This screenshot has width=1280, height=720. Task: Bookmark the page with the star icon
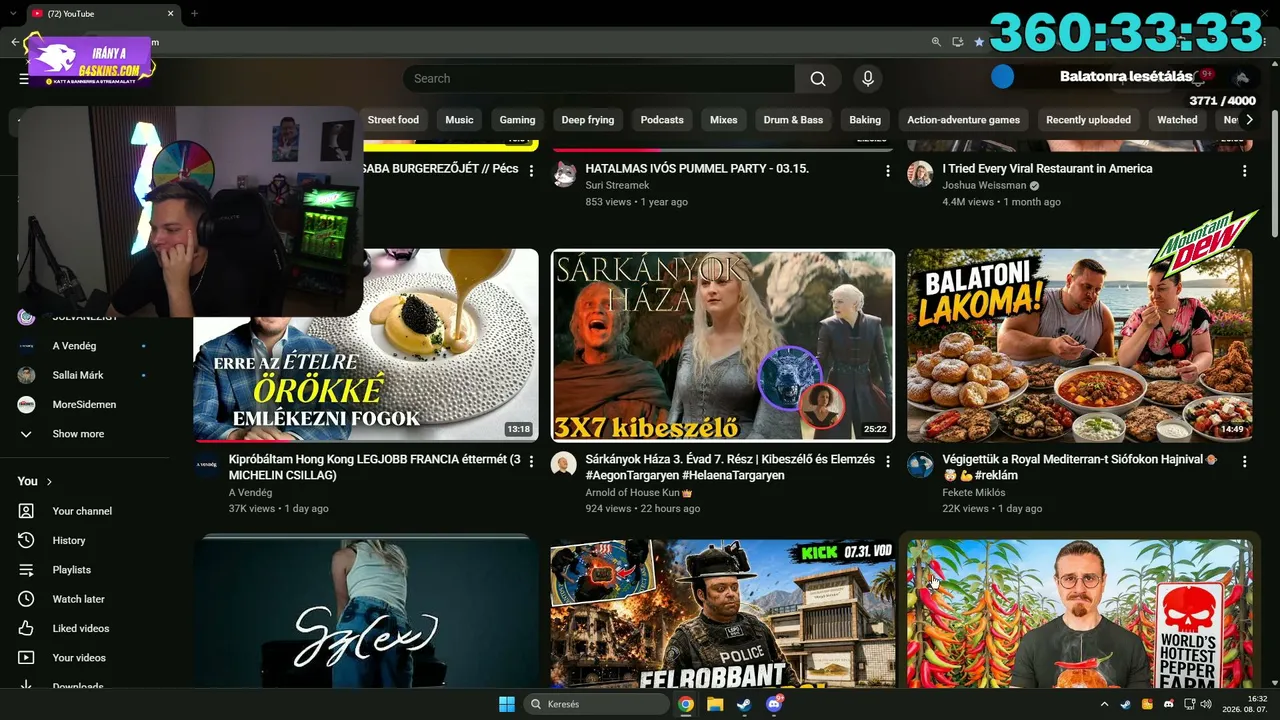pos(979,42)
